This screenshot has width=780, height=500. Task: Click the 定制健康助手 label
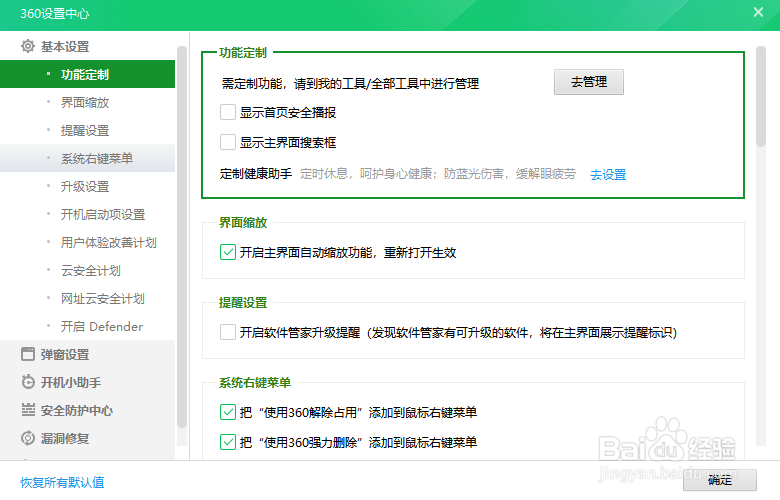[x=256, y=174]
